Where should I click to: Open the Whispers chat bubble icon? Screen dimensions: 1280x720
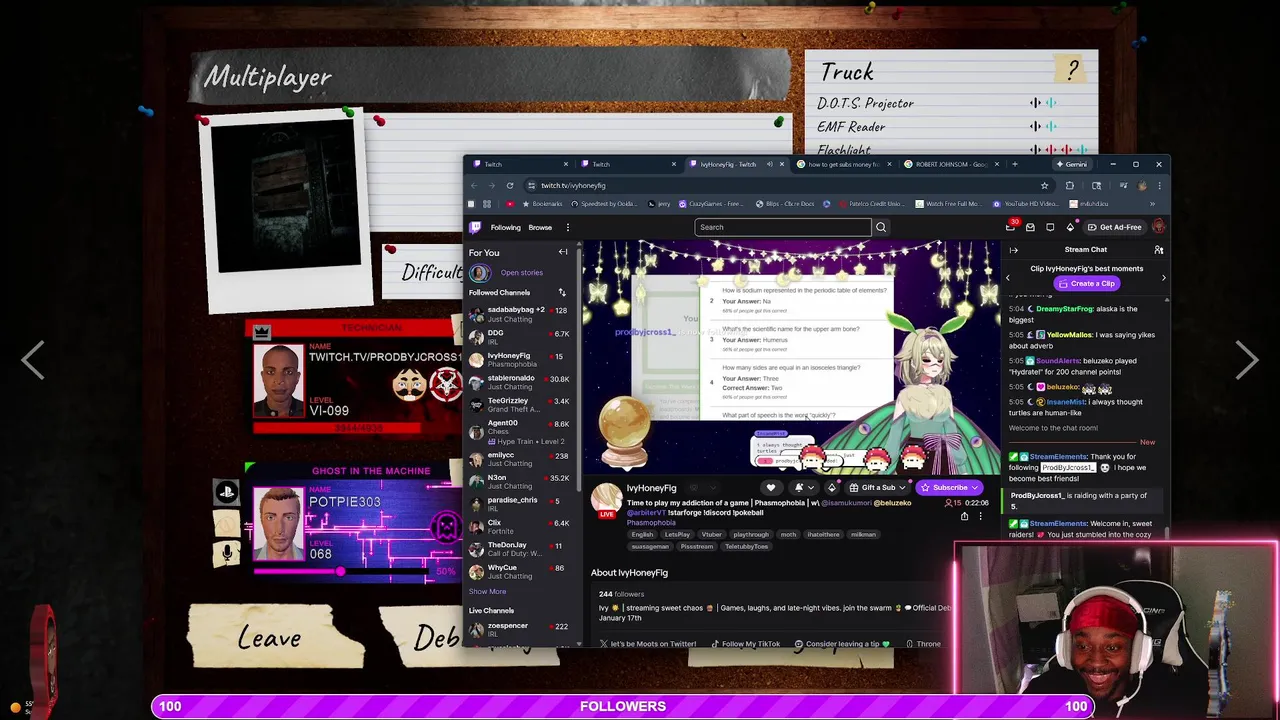click(1050, 227)
